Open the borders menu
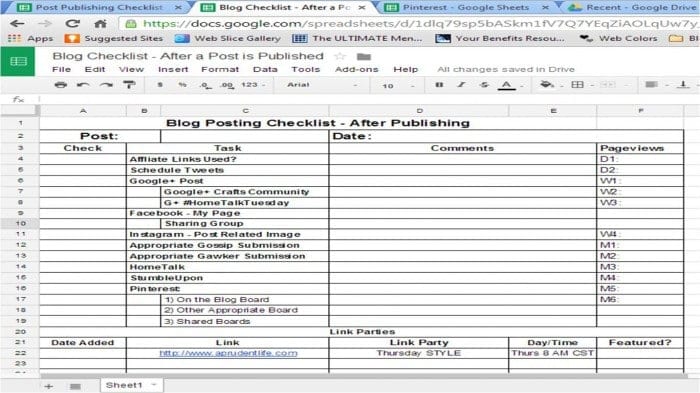This screenshot has width=700, height=393. [x=577, y=84]
